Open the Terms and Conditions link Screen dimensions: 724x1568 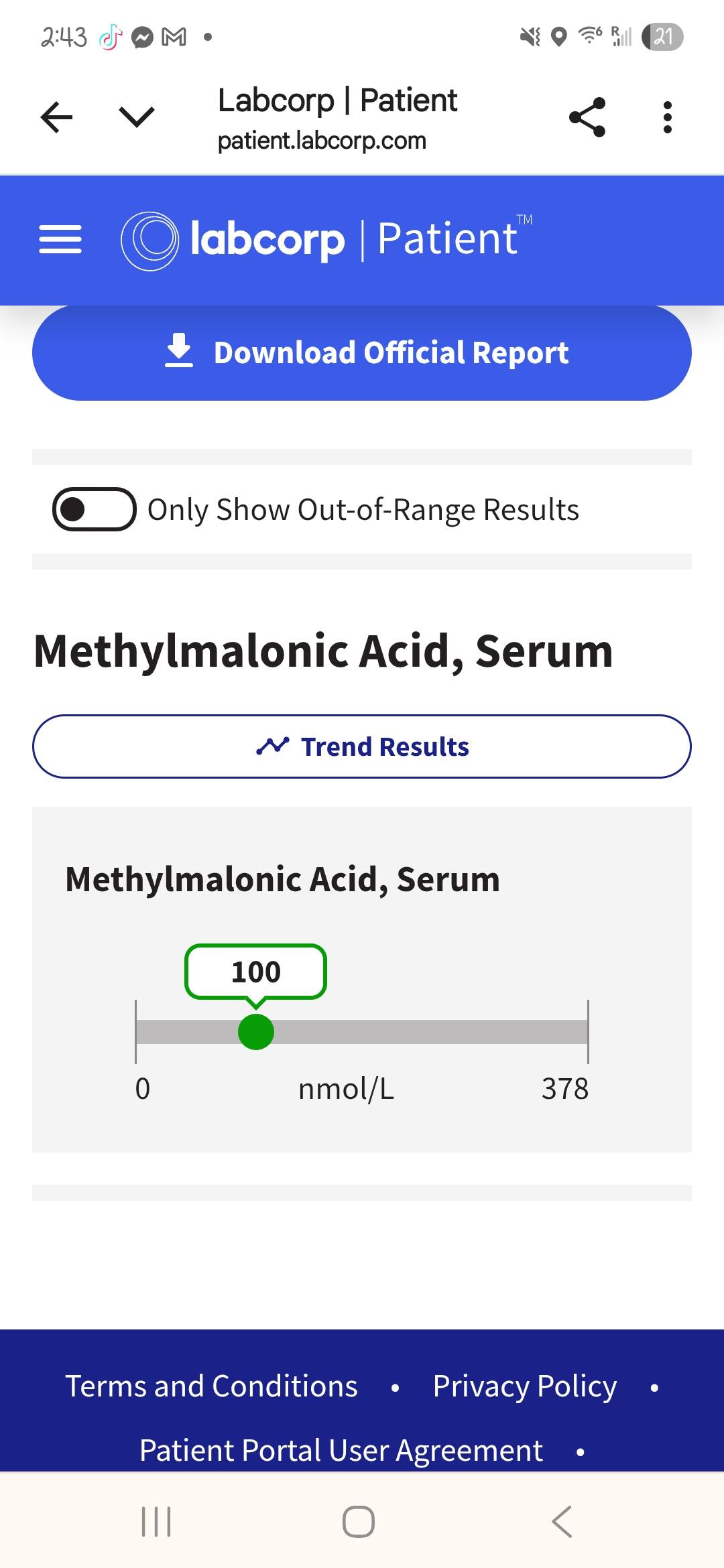coord(211,1386)
